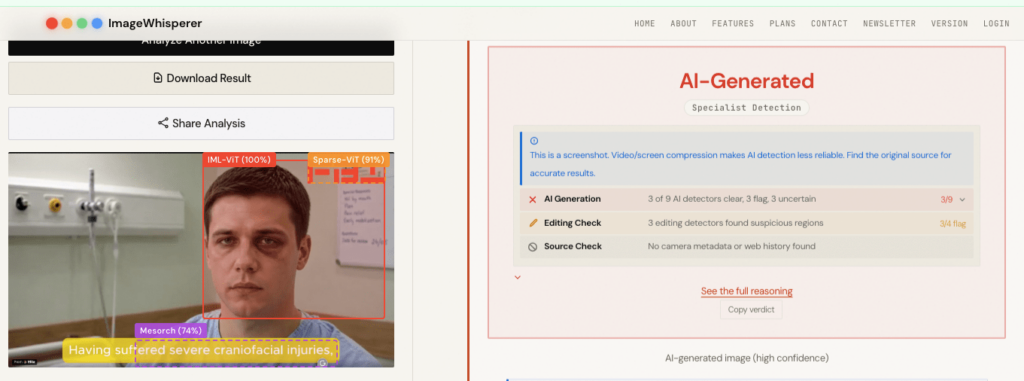Click 'No camera metadata or web history found'
1024x381 pixels.
coord(731,246)
